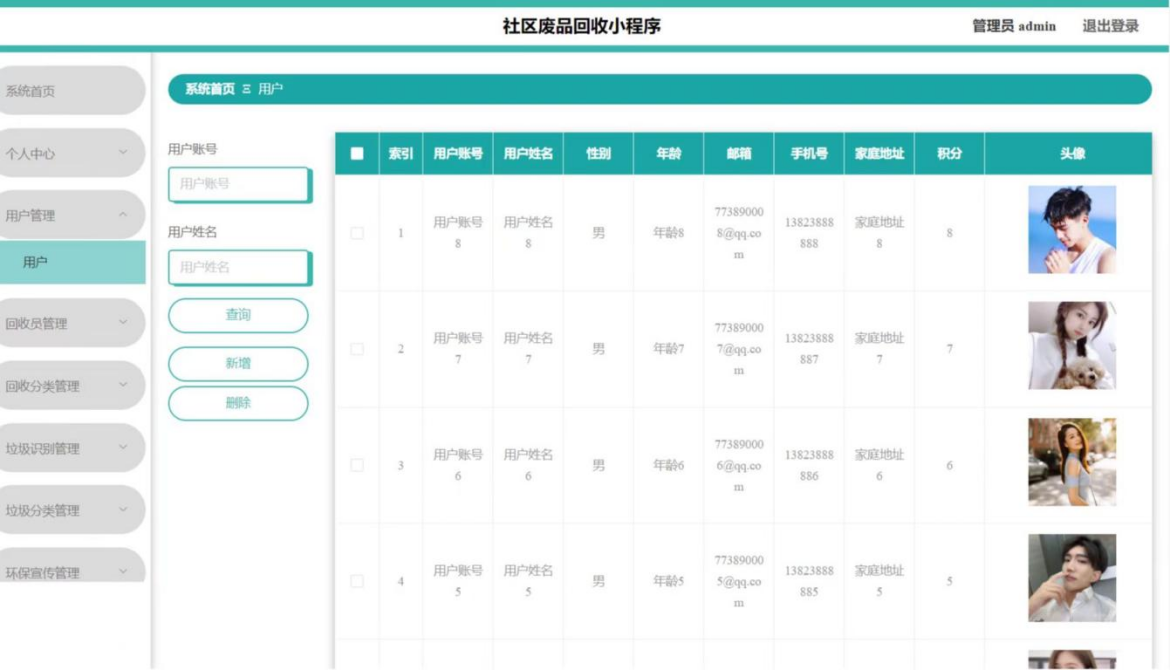The width and height of the screenshot is (1171, 671).
Task: Expand 垃圾识别管理 menu chevron
Action: tap(123, 448)
